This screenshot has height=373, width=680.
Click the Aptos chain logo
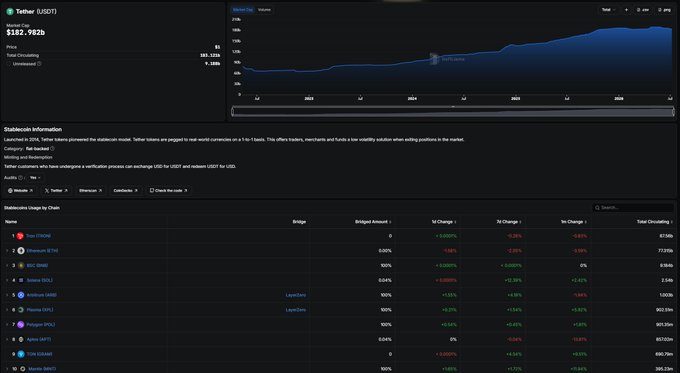21,339
